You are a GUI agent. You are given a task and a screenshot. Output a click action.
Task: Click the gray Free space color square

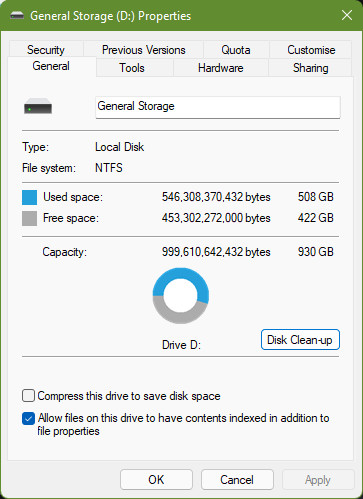click(x=29, y=219)
